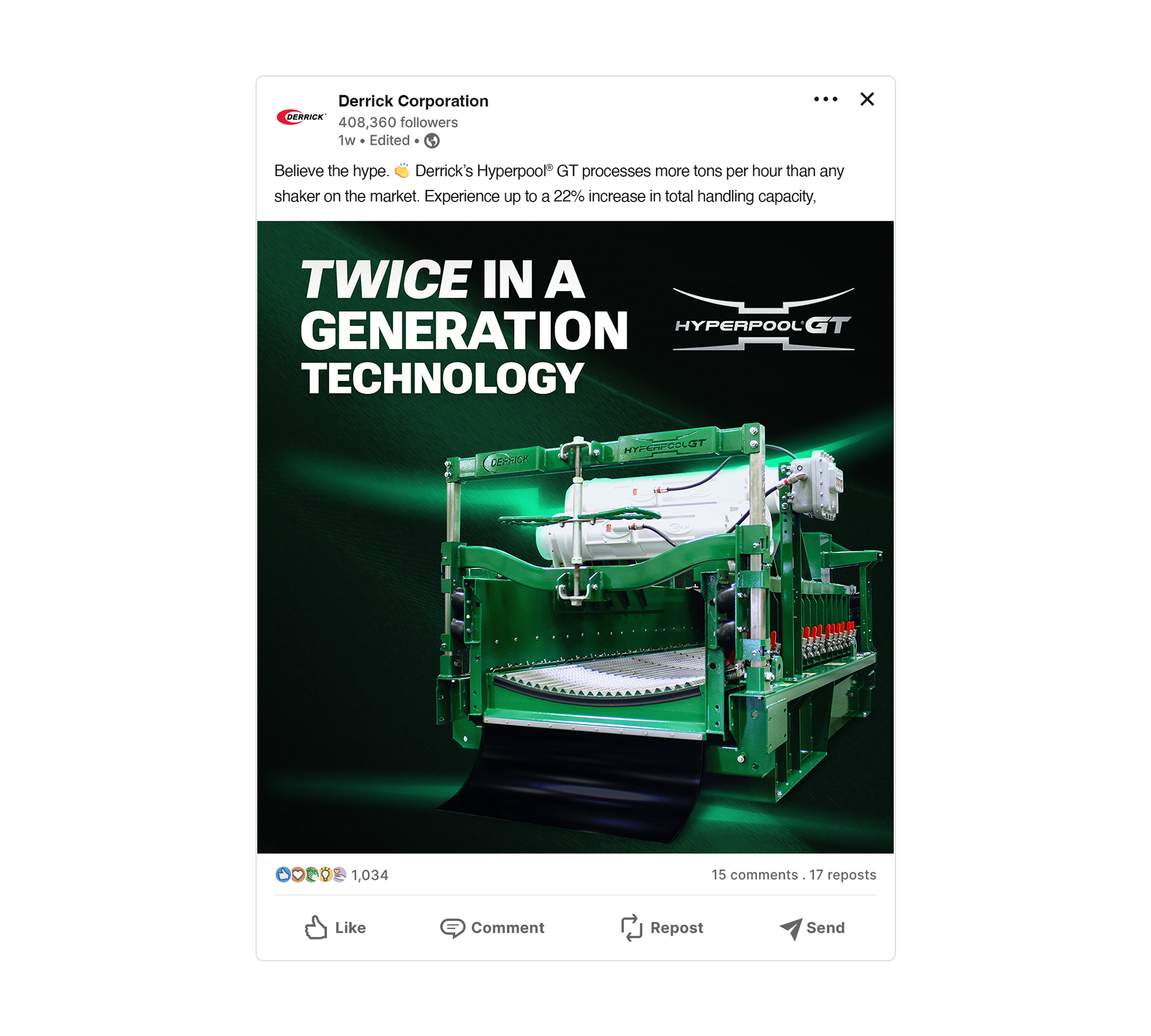Click the Derrick company logo avatar
The width and height of the screenshot is (1151, 1036).
tap(301, 117)
